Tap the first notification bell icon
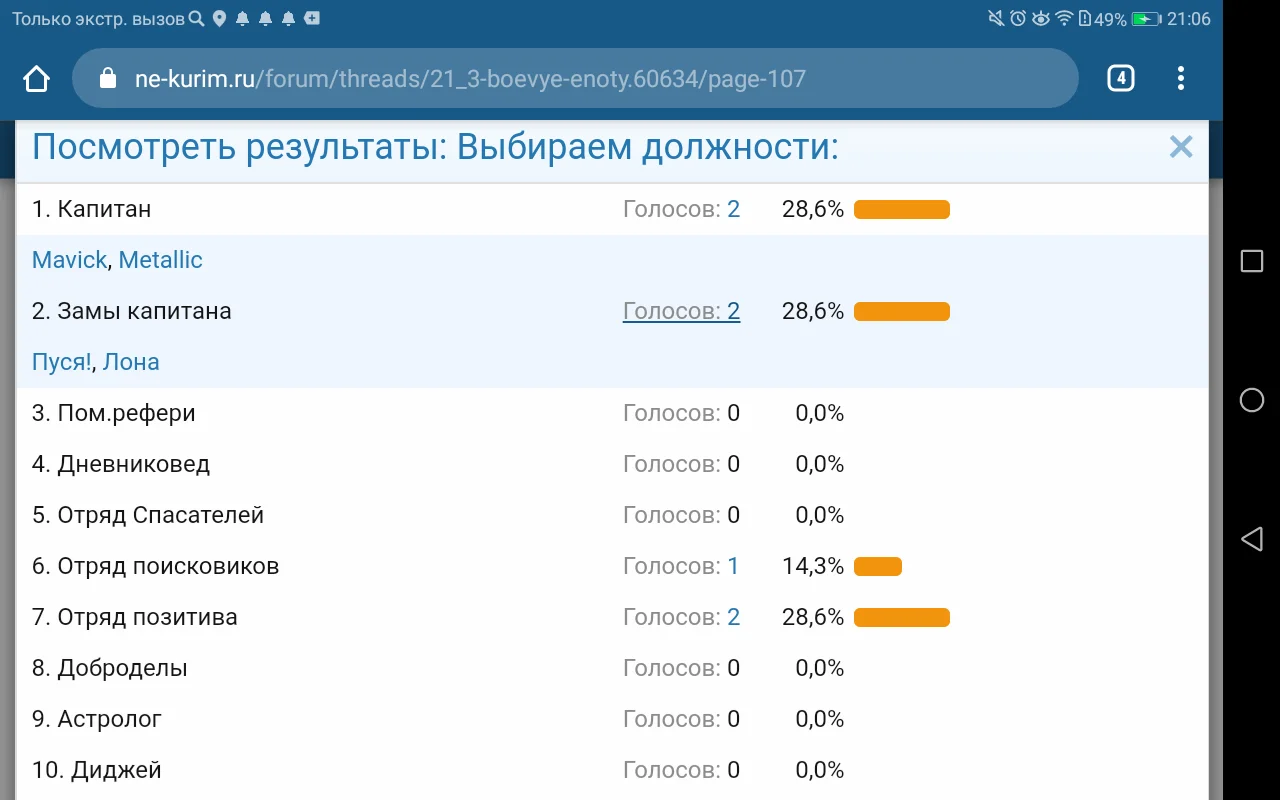The image size is (1280, 800). click(x=241, y=17)
